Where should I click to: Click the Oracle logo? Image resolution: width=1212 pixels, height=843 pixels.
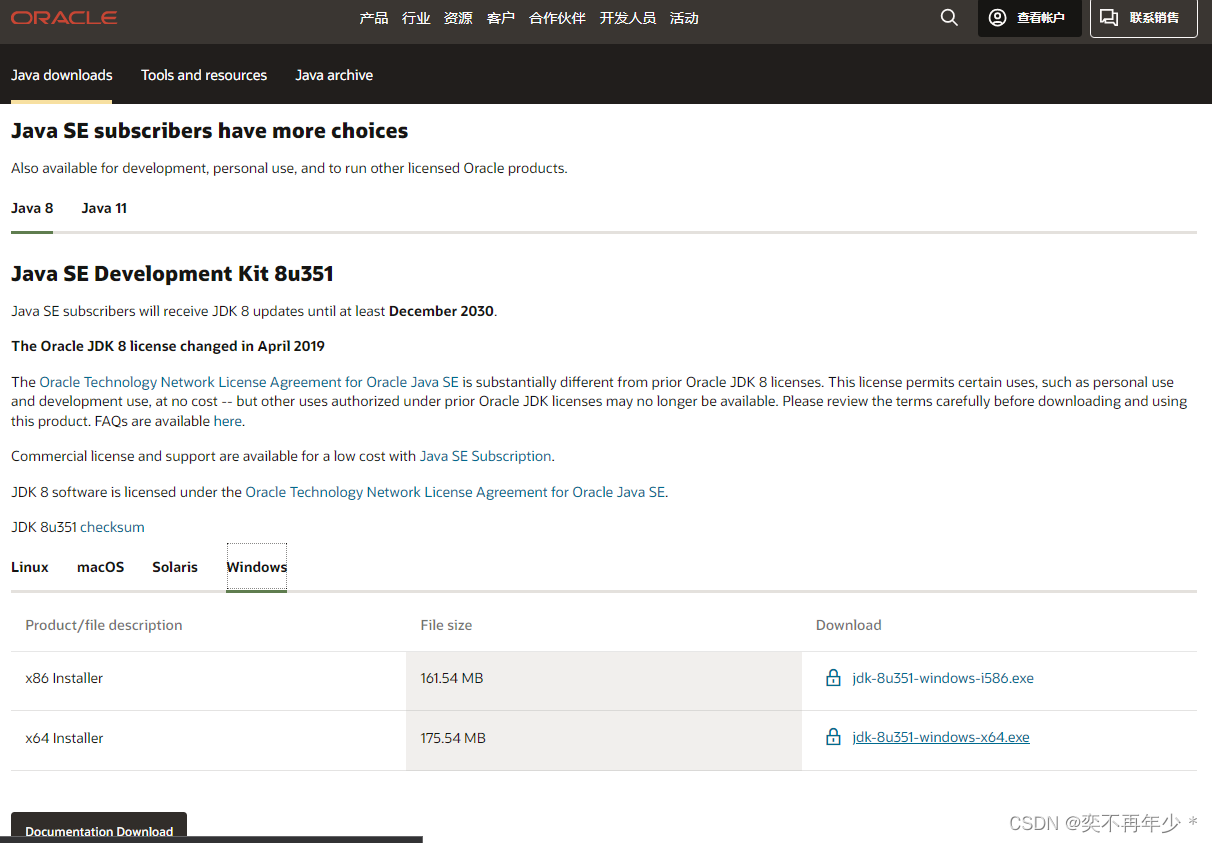(64, 18)
